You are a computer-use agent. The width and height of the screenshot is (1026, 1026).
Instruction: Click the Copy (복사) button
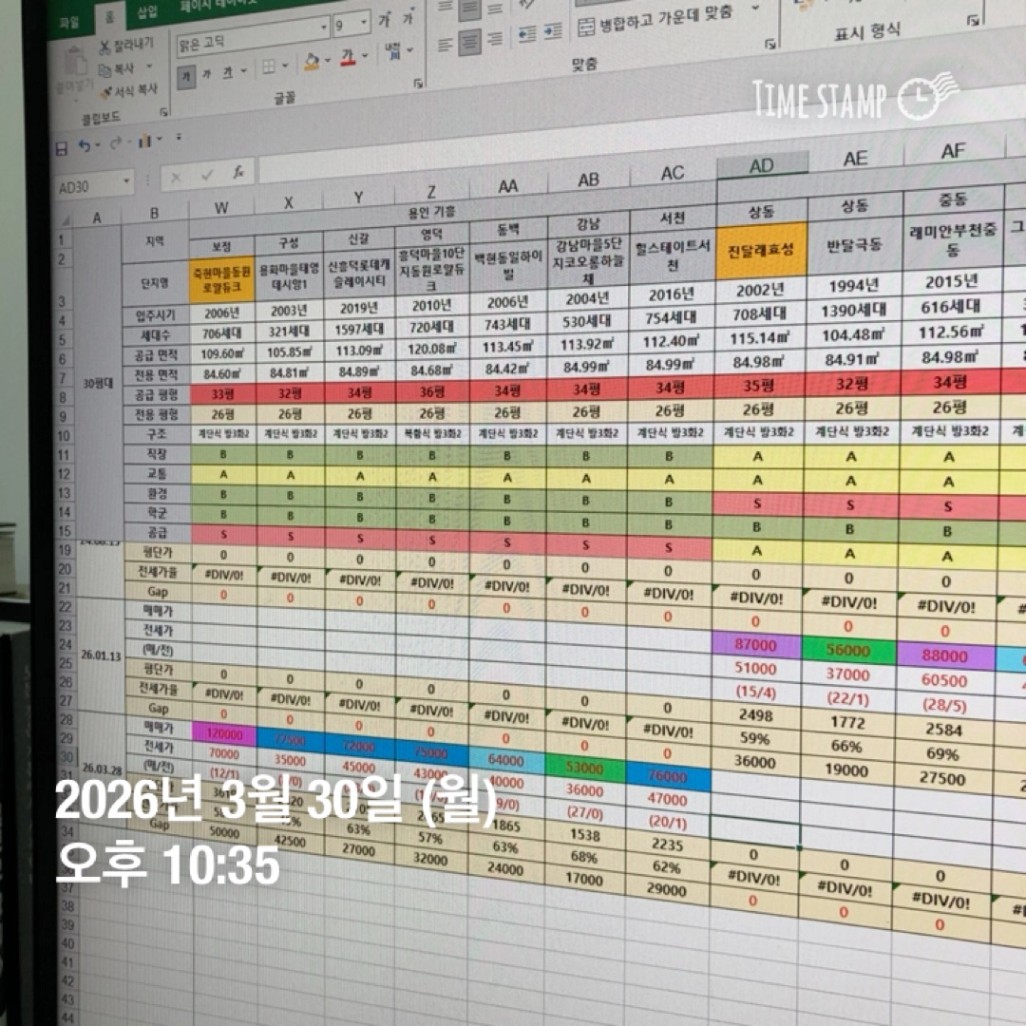pyautogui.click(x=118, y=69)
